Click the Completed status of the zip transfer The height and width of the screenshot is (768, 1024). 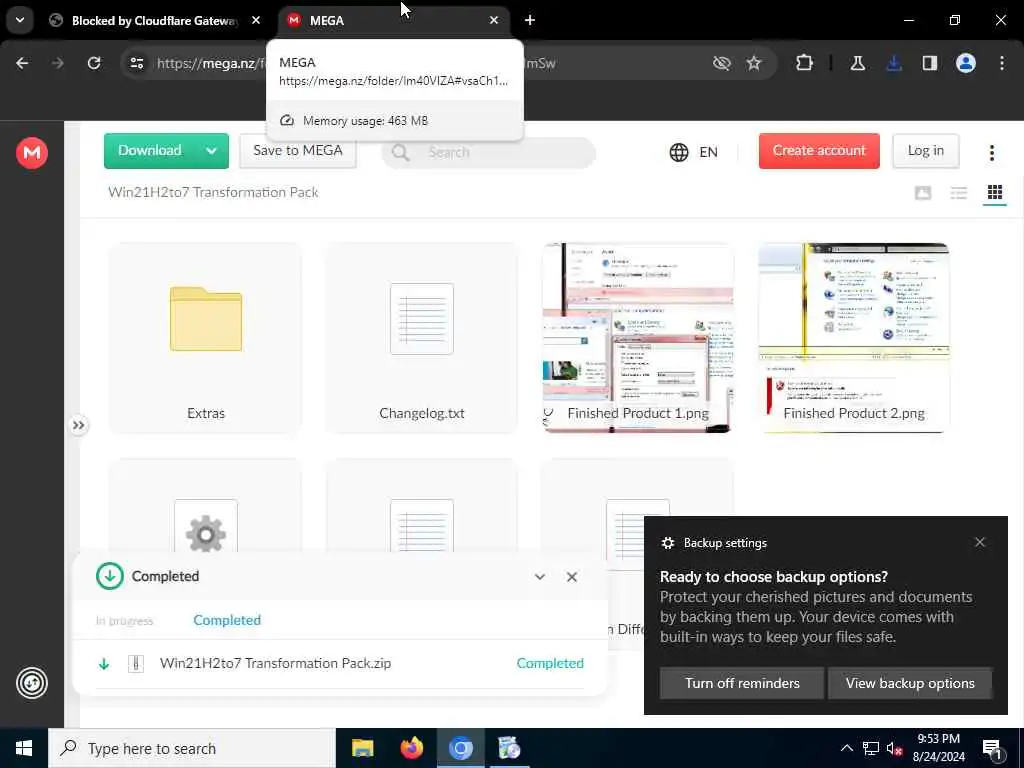coord(550,664)
